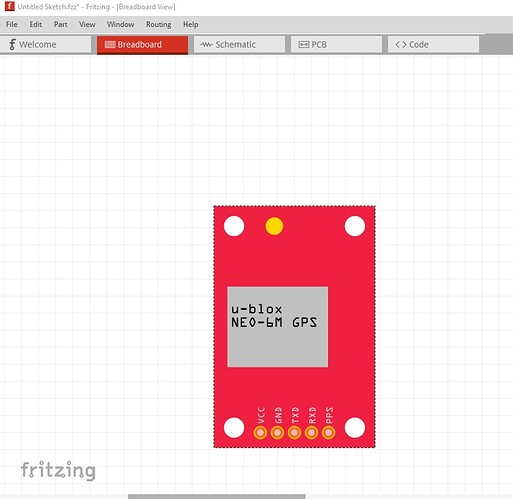The height and width of the screenshot is (499, 513).
Task: Switch to the Welcome tab
Action: [x=45, y=44]
